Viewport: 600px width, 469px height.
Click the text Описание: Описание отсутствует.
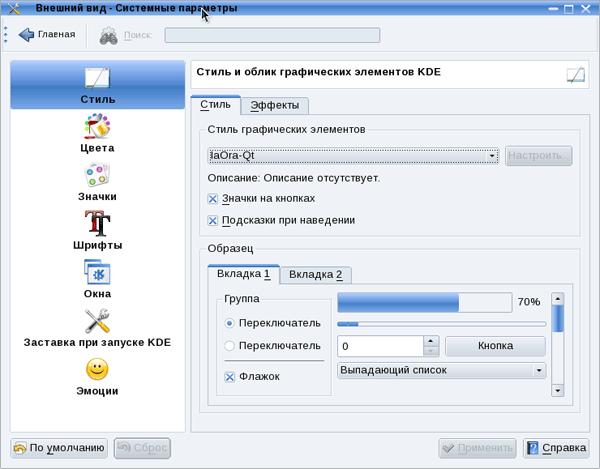[x=293, y=178]
